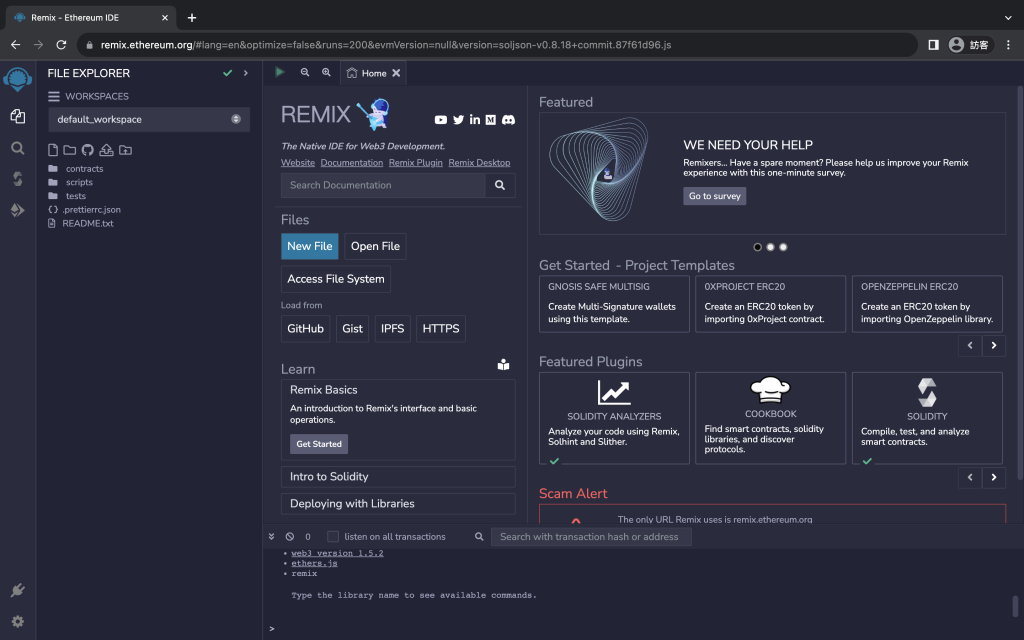Click the GitHub gist publish icon
Image resolution: width=1024 pixels, height=640 pixels.
tap(88, 150)
